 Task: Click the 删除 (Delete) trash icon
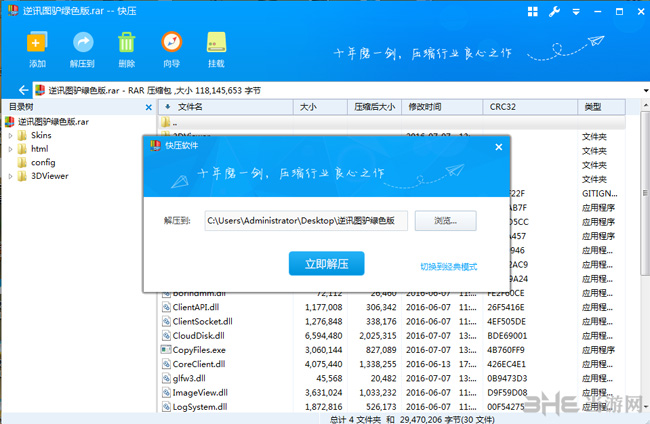click(126, 42)
